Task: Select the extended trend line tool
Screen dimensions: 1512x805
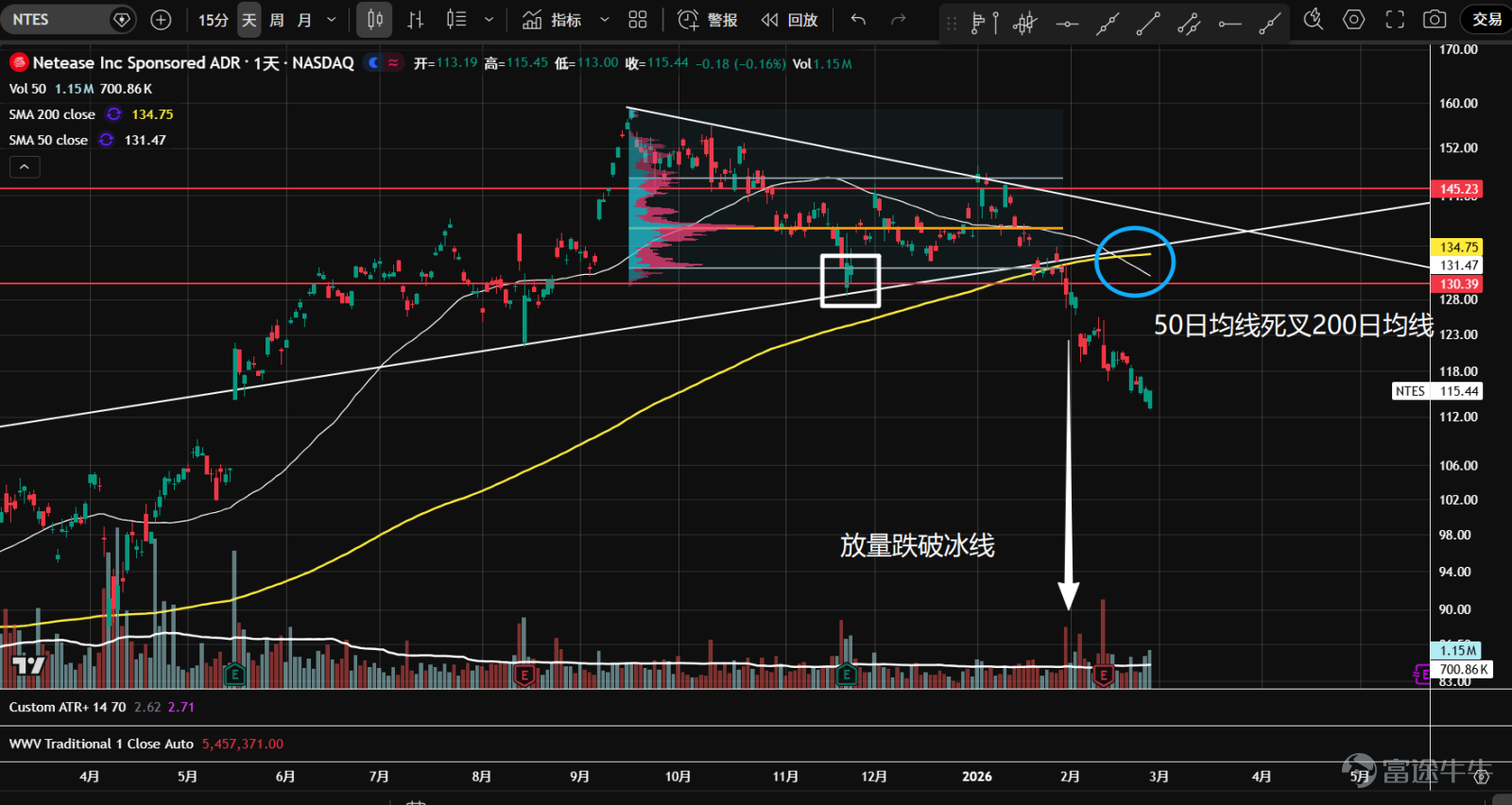Action: (1108, 22)
